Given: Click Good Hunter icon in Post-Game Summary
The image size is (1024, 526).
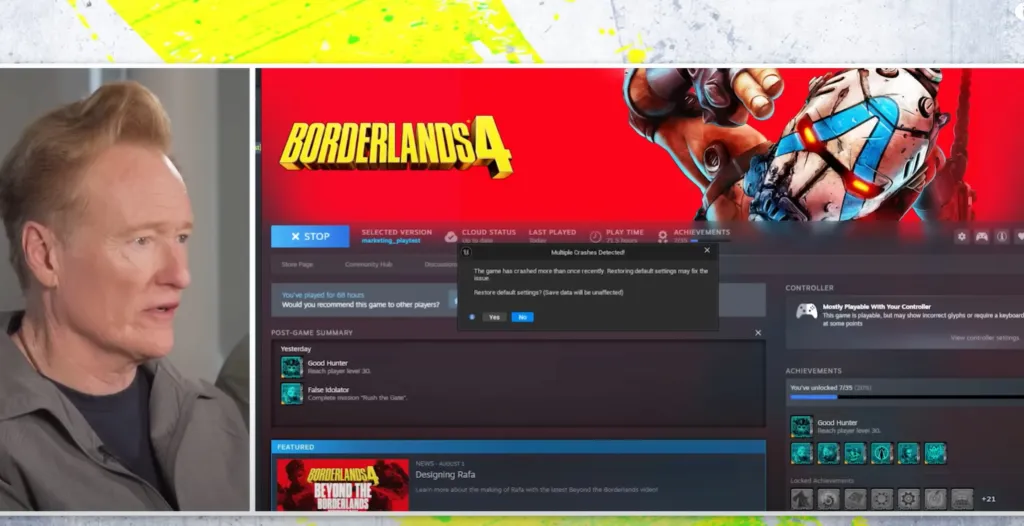Looking at the screenshot, I should pos(292,367).
